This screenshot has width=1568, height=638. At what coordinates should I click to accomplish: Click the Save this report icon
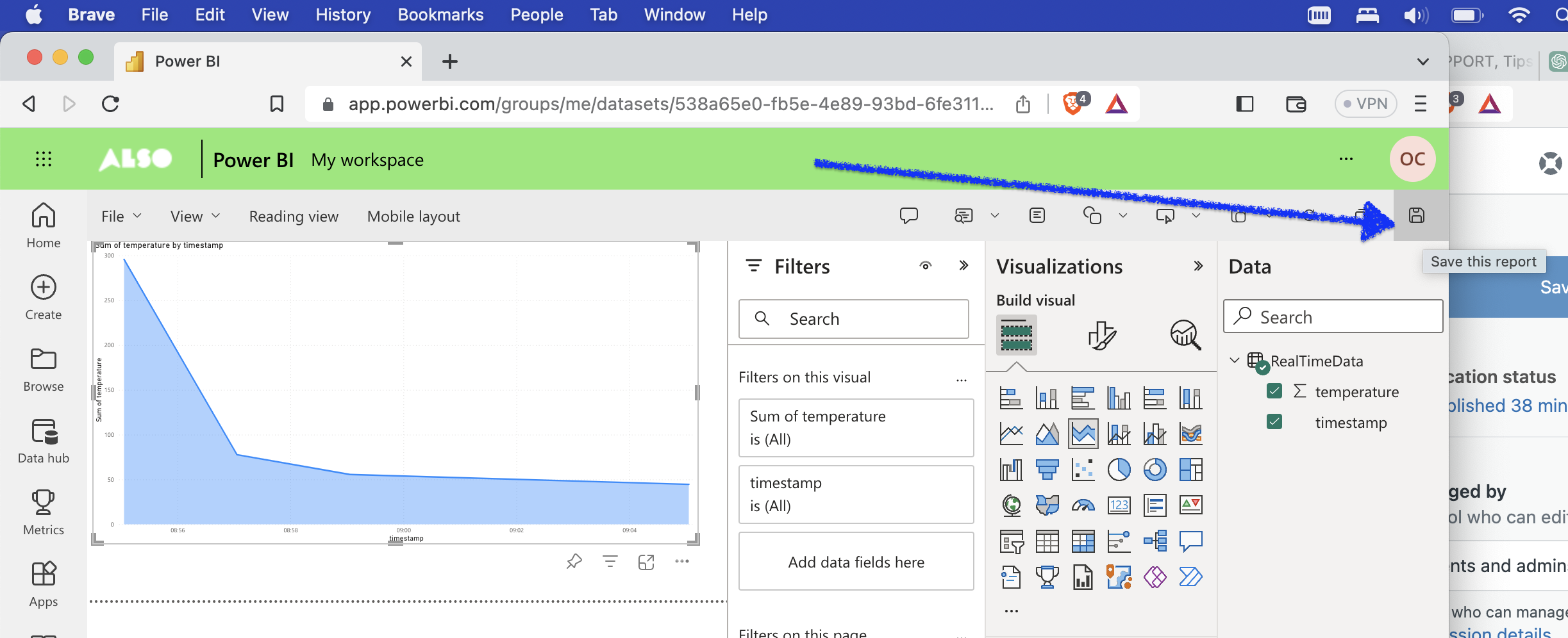(1416, 215)
